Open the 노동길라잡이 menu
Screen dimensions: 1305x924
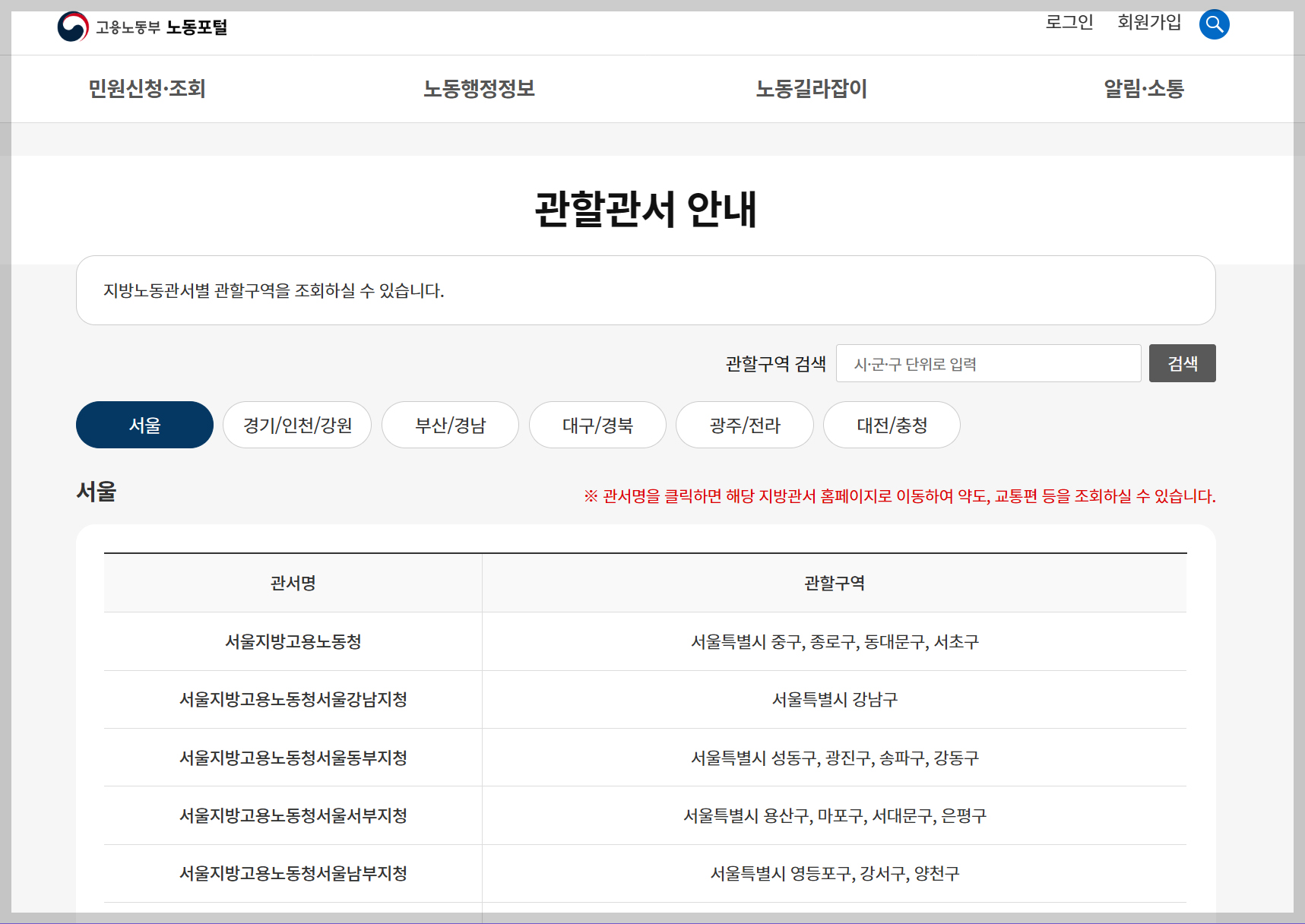810,89
